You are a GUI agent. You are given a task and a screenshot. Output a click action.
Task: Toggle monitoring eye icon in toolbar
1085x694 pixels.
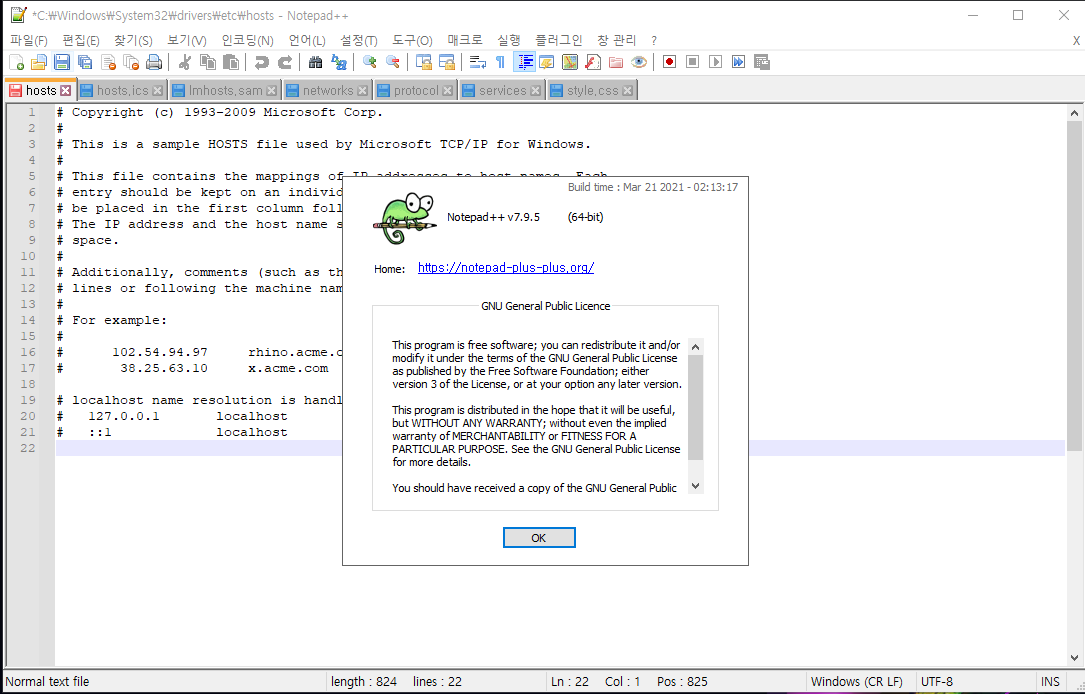point(639,62)
